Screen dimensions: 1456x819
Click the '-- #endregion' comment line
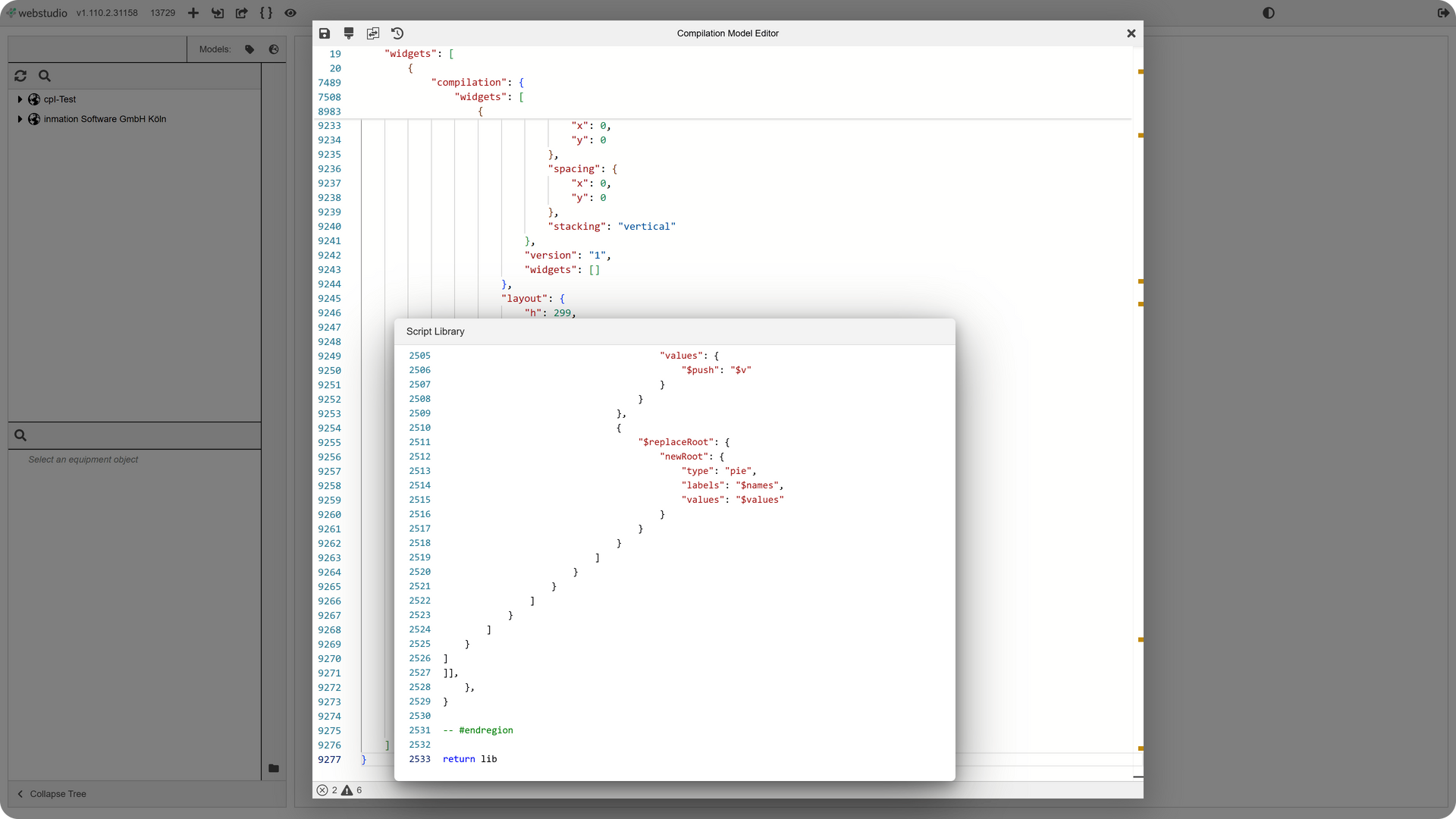coord(478,730)
